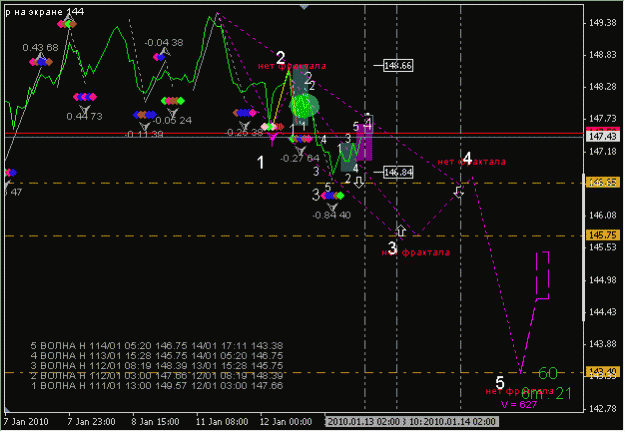Click the '2 ВОЛНА Н 1 12/01 03:00' row

(157, 375)
